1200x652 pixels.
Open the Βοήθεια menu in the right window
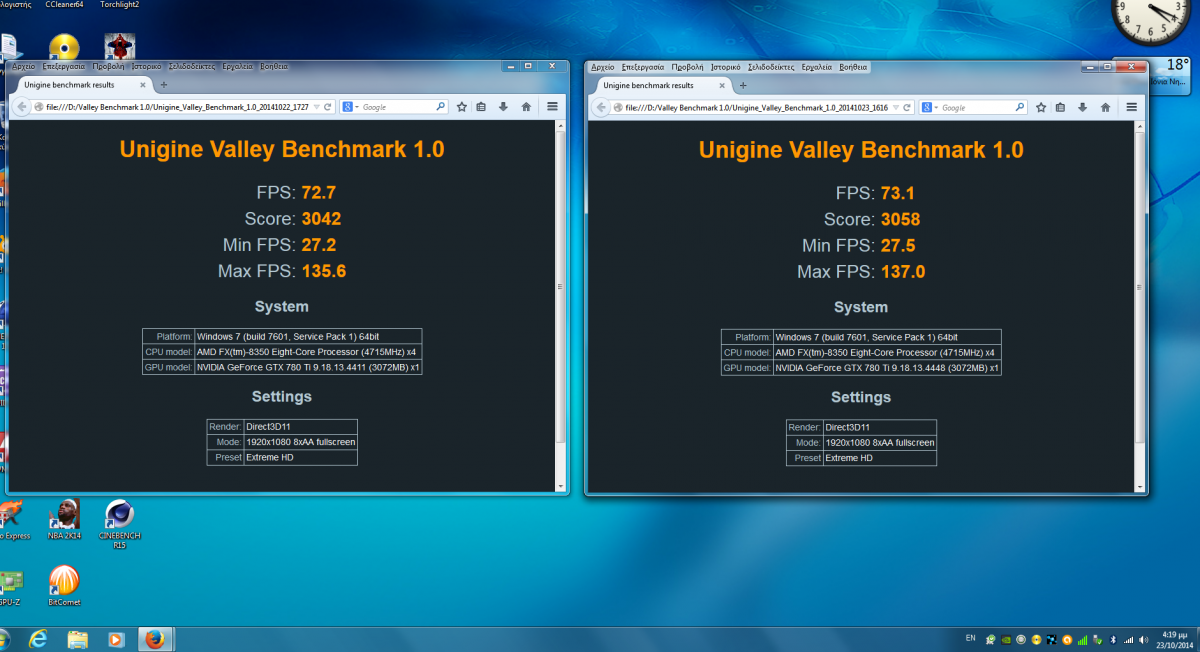[854, 67]
